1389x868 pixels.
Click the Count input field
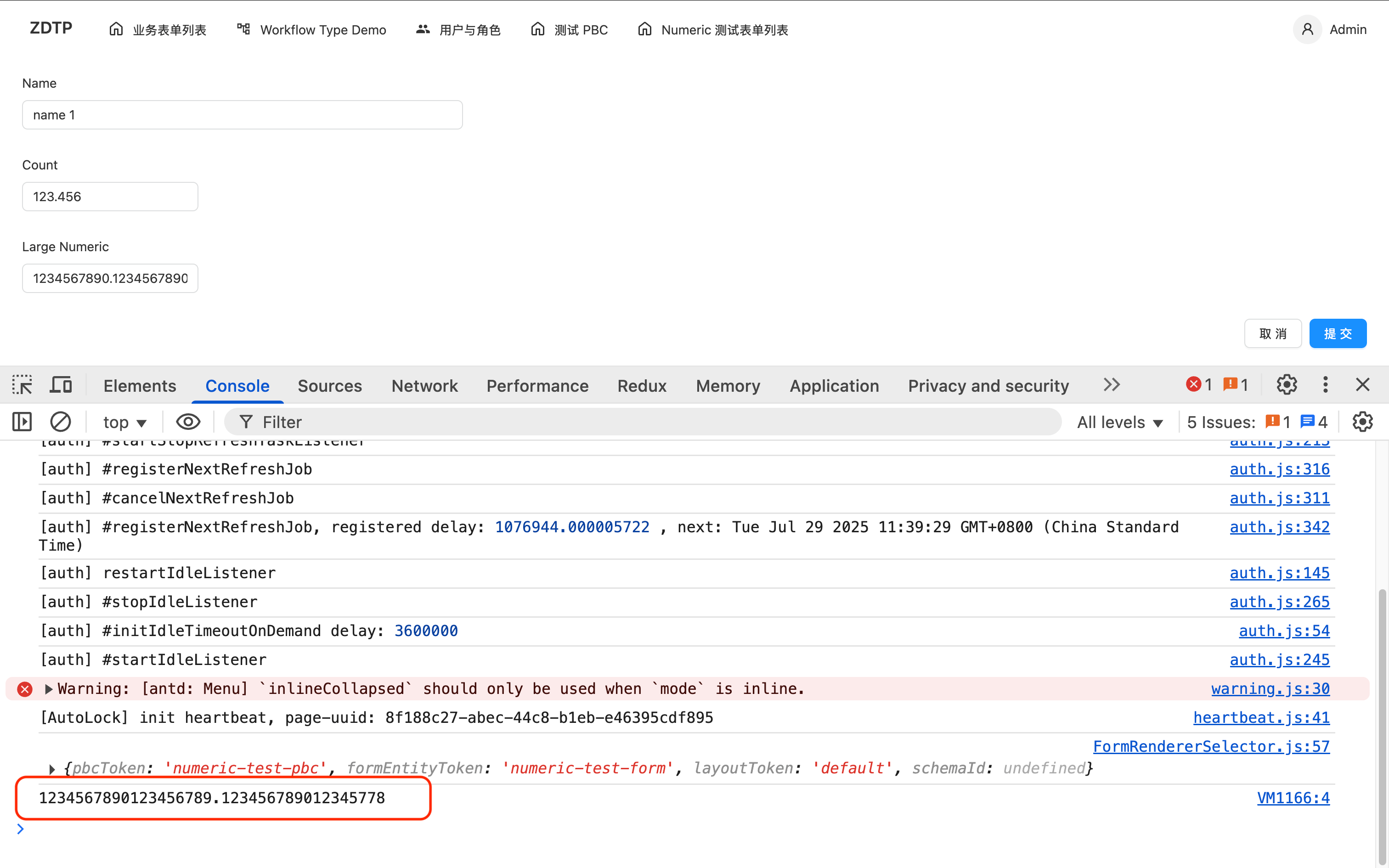pyautogui.click(x=110, y=197)
